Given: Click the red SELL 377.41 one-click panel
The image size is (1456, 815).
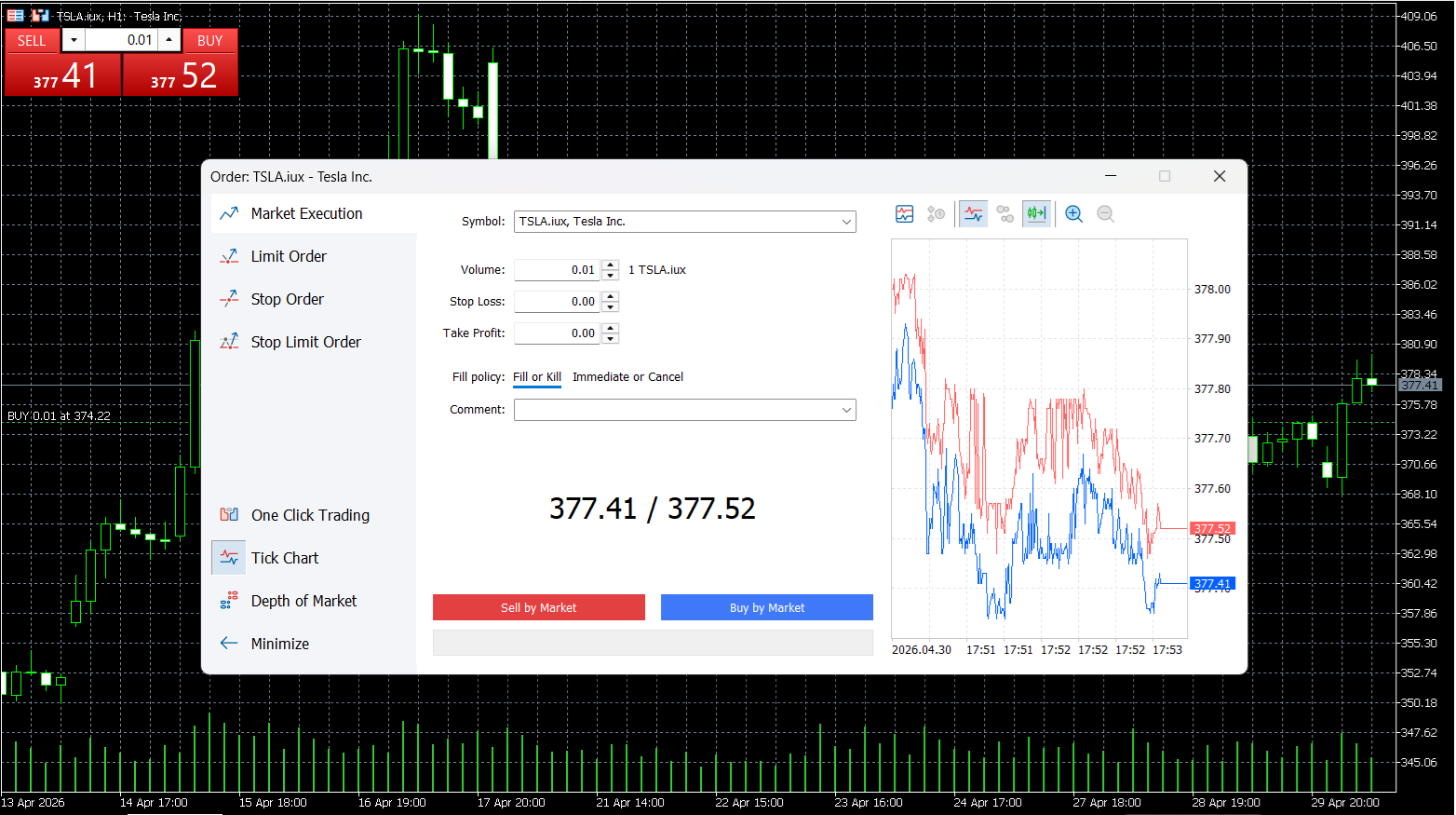Looking at the screenshot, I should (63, 75).
